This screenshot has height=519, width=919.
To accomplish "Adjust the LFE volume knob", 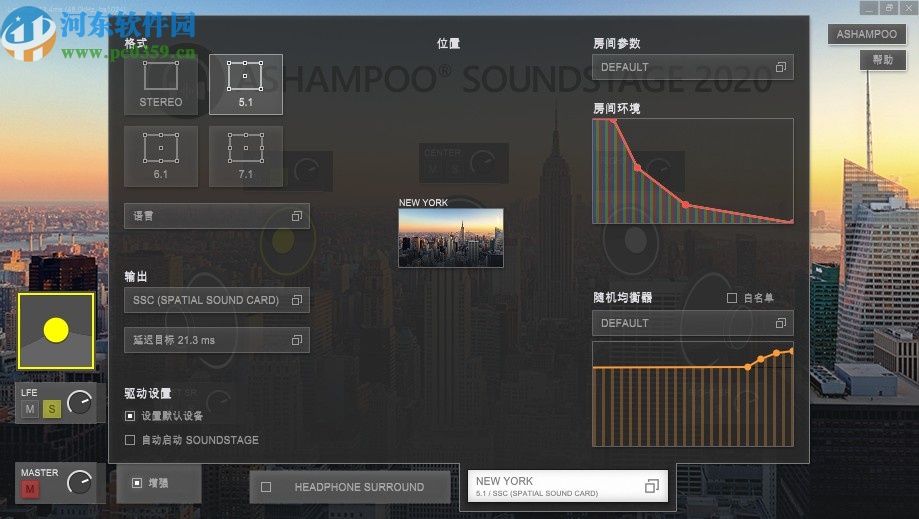I will pyautogui.click(x=80, y=402).
